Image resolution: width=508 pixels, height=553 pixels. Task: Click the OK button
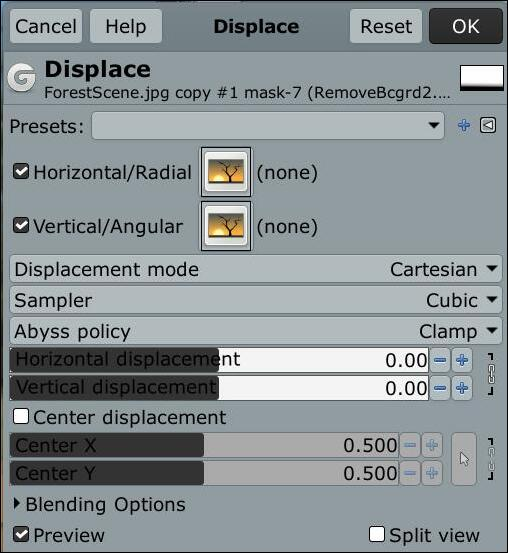click(x=466, y=26)
